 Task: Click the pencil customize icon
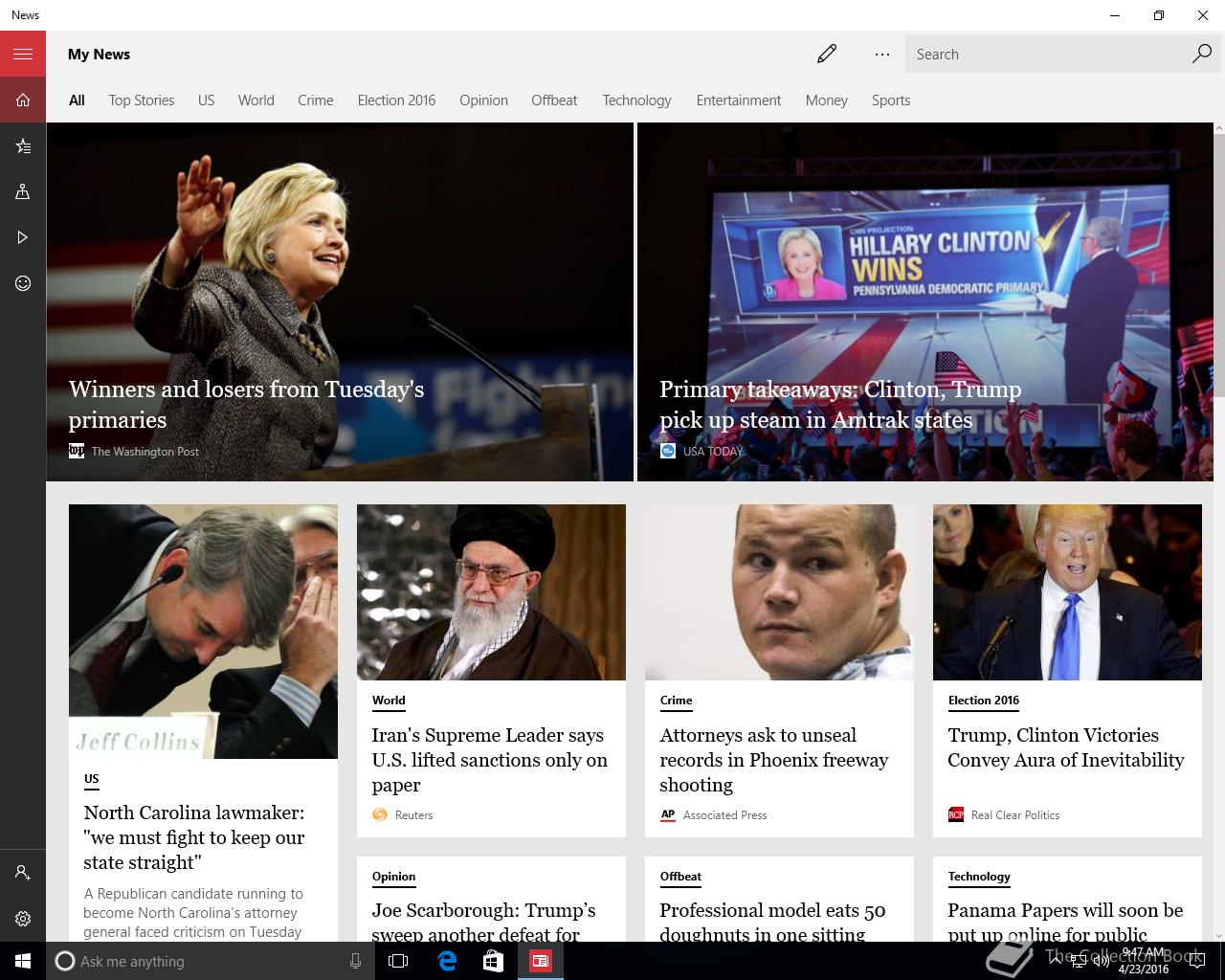tap(827, 54)
